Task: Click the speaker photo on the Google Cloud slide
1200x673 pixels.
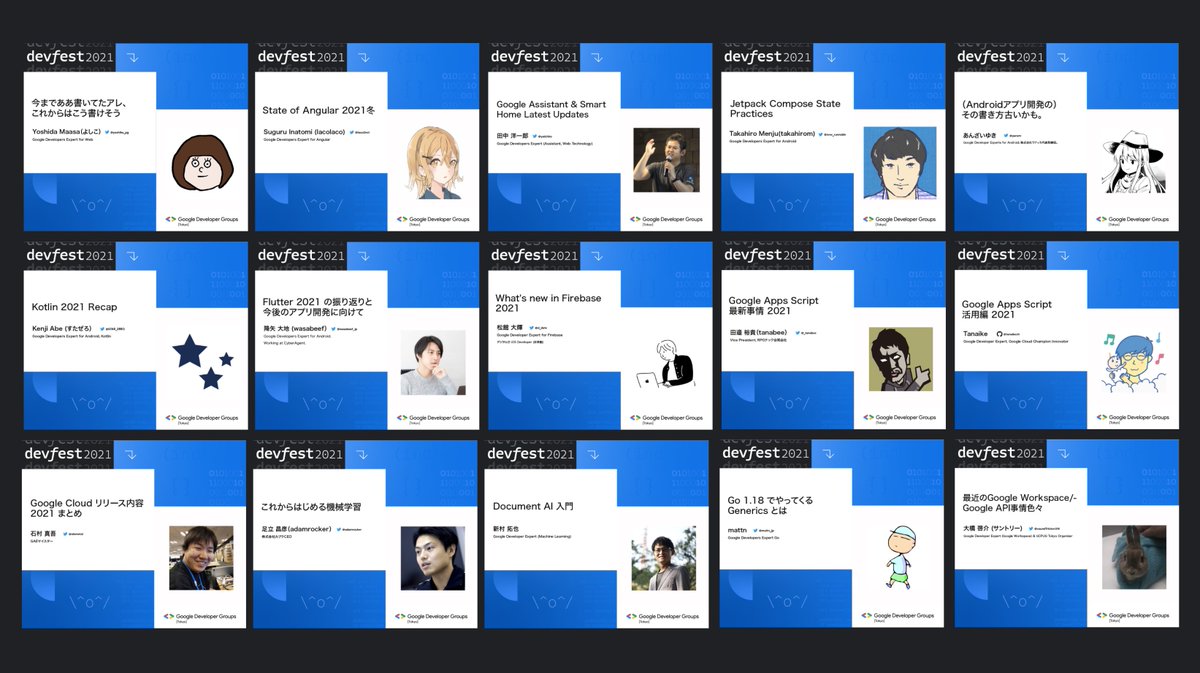Action: coord(200,557)
